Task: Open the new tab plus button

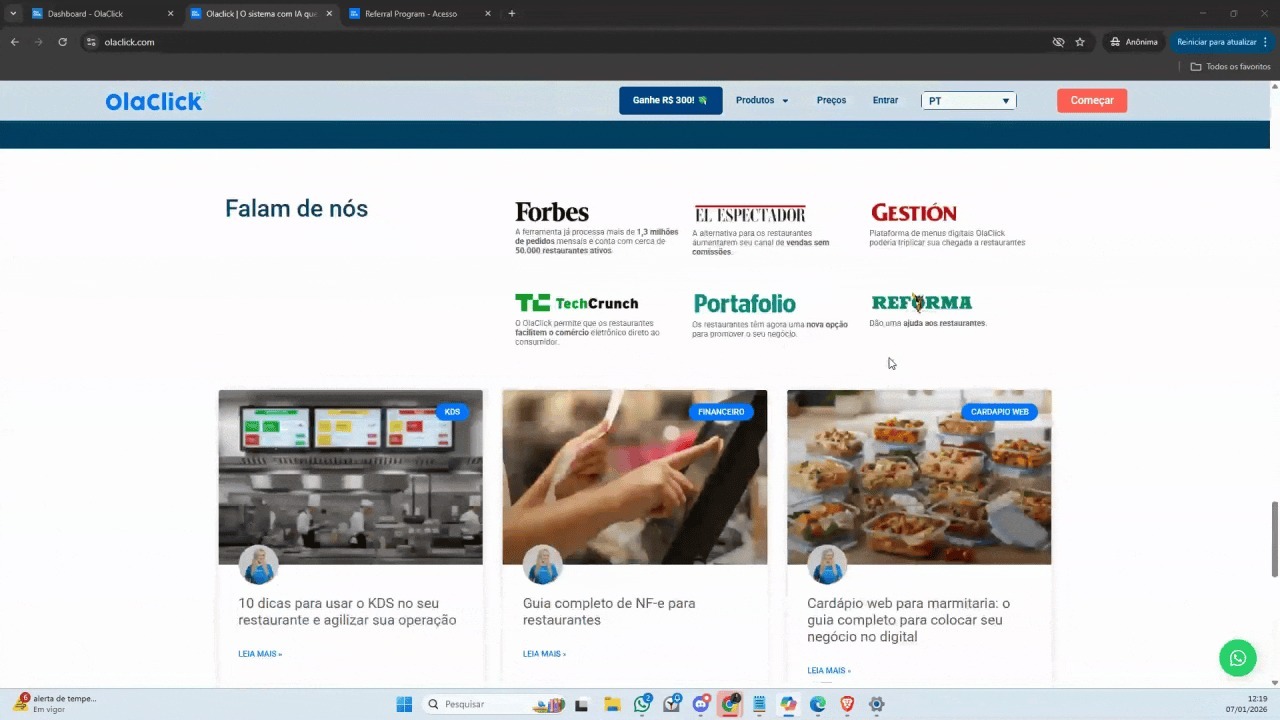Action: pyautogui.click(x=512, y=14)
